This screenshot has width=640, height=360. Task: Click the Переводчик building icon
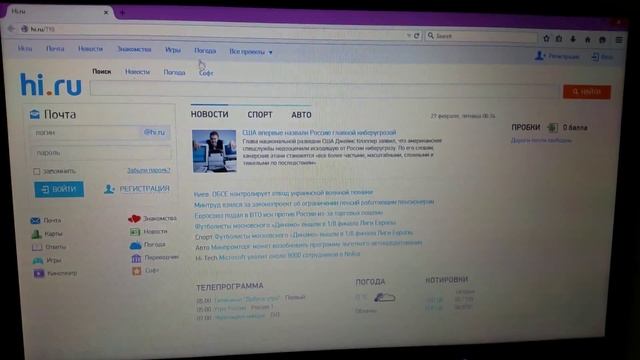pyautogui.click(x=136, y=258)
